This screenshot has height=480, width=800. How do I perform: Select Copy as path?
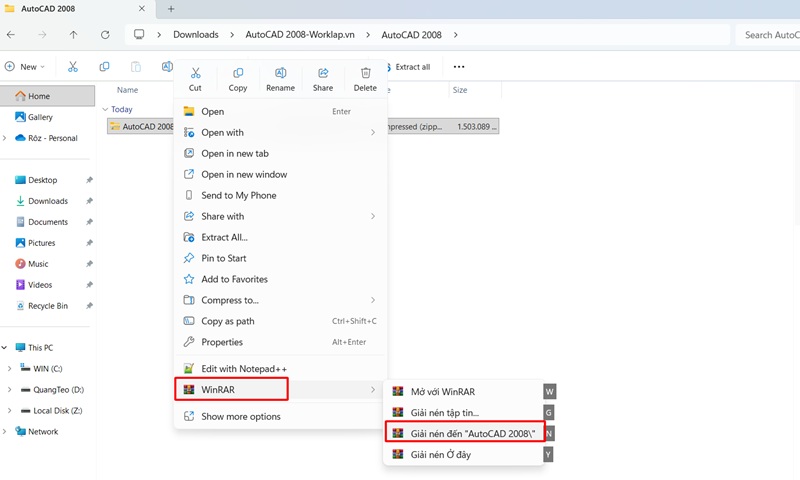280,321
